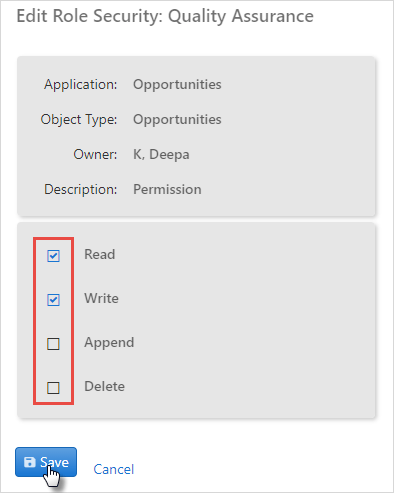Image resolution: width=394 pixels, height=493 pixels.
Task: Click the Description value Permission
Action: click(x=167, y=189)
